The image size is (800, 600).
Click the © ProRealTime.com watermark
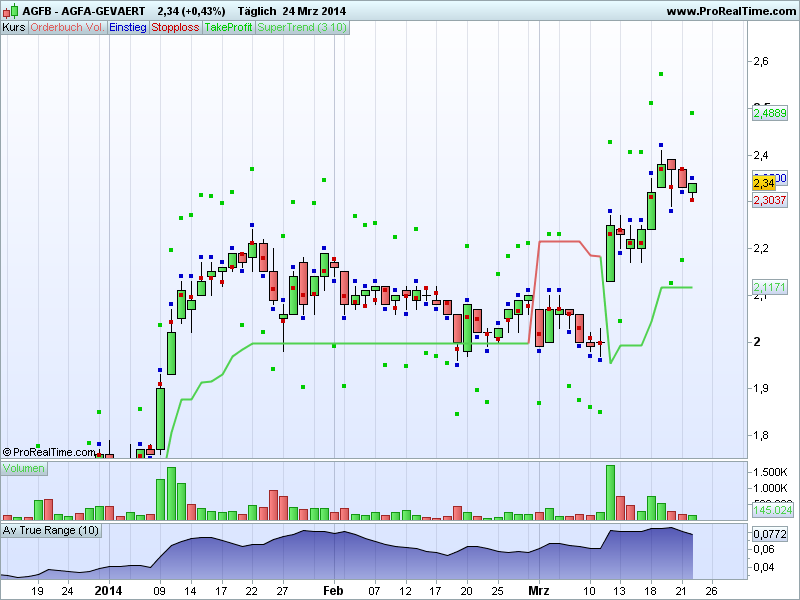pyautogui.click(x=49, y=452)
